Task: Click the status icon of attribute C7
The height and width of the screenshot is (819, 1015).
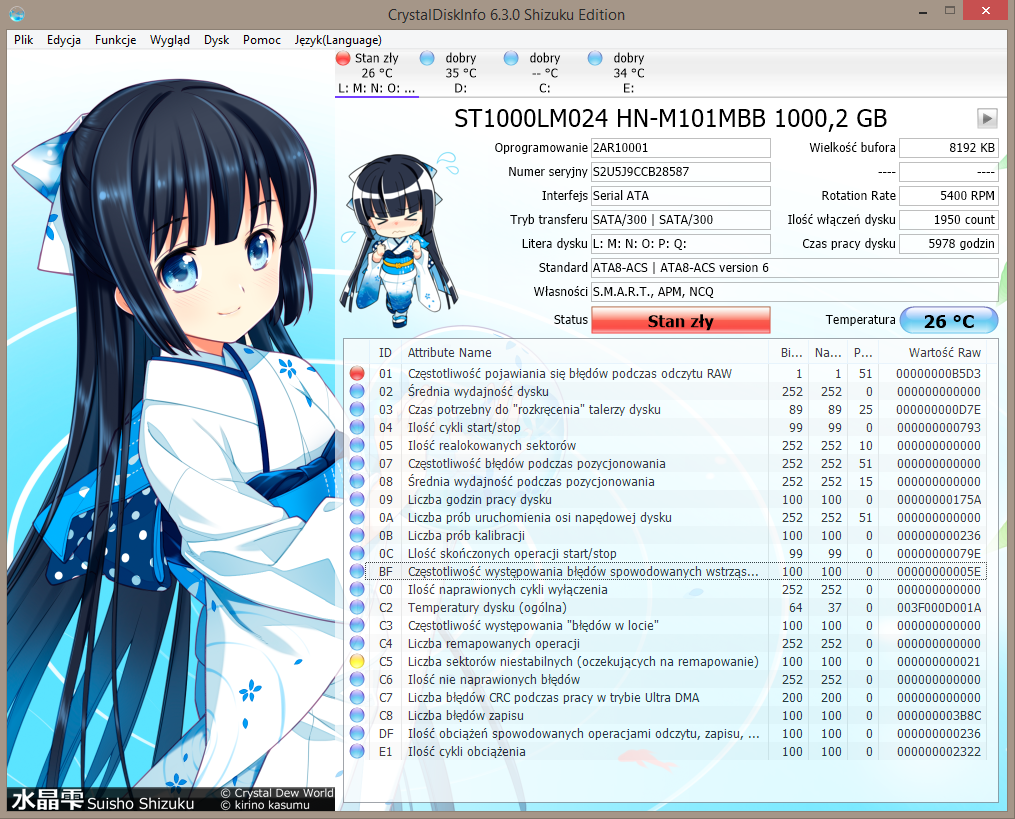Action: (x=357, y=697)
